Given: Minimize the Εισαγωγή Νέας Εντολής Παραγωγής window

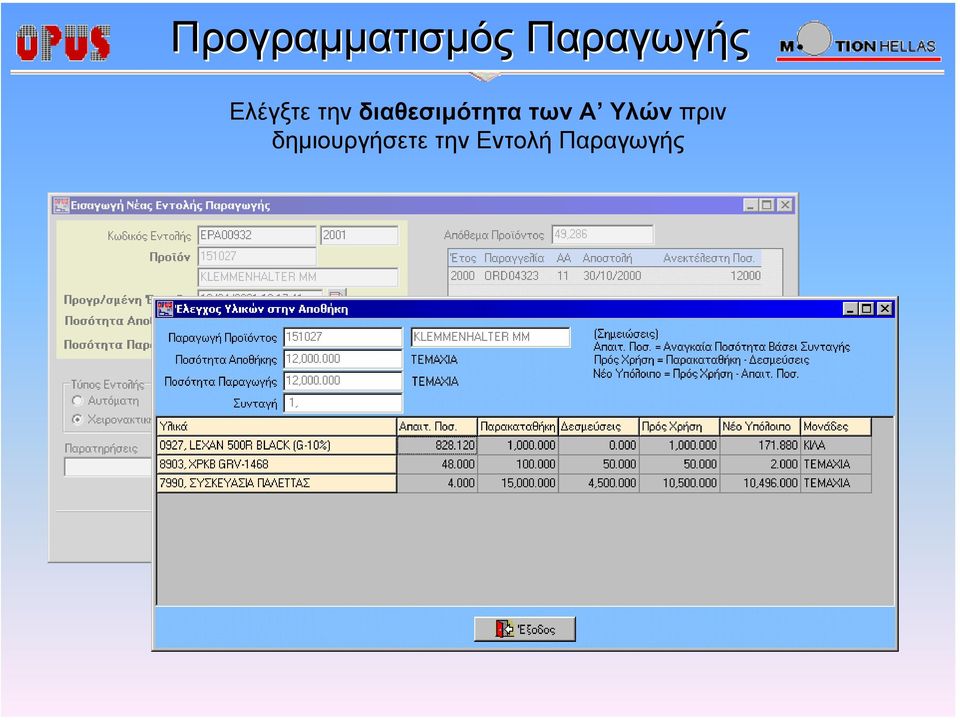Looking at the screenshot, I should pos(751,205).
